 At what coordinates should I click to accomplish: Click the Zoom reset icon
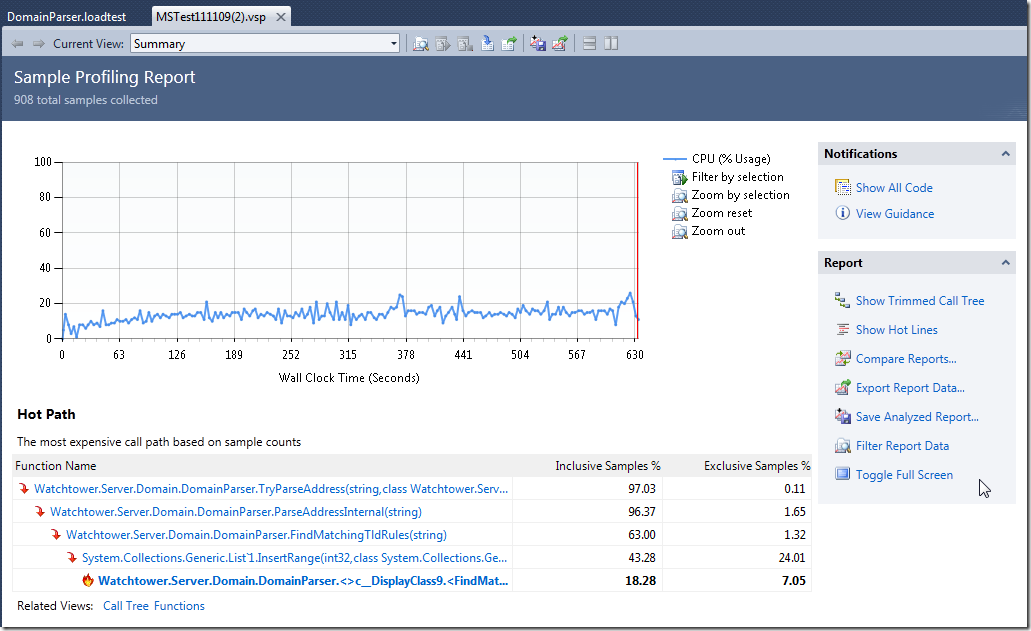pyautogui.click(x=679, y=214)
